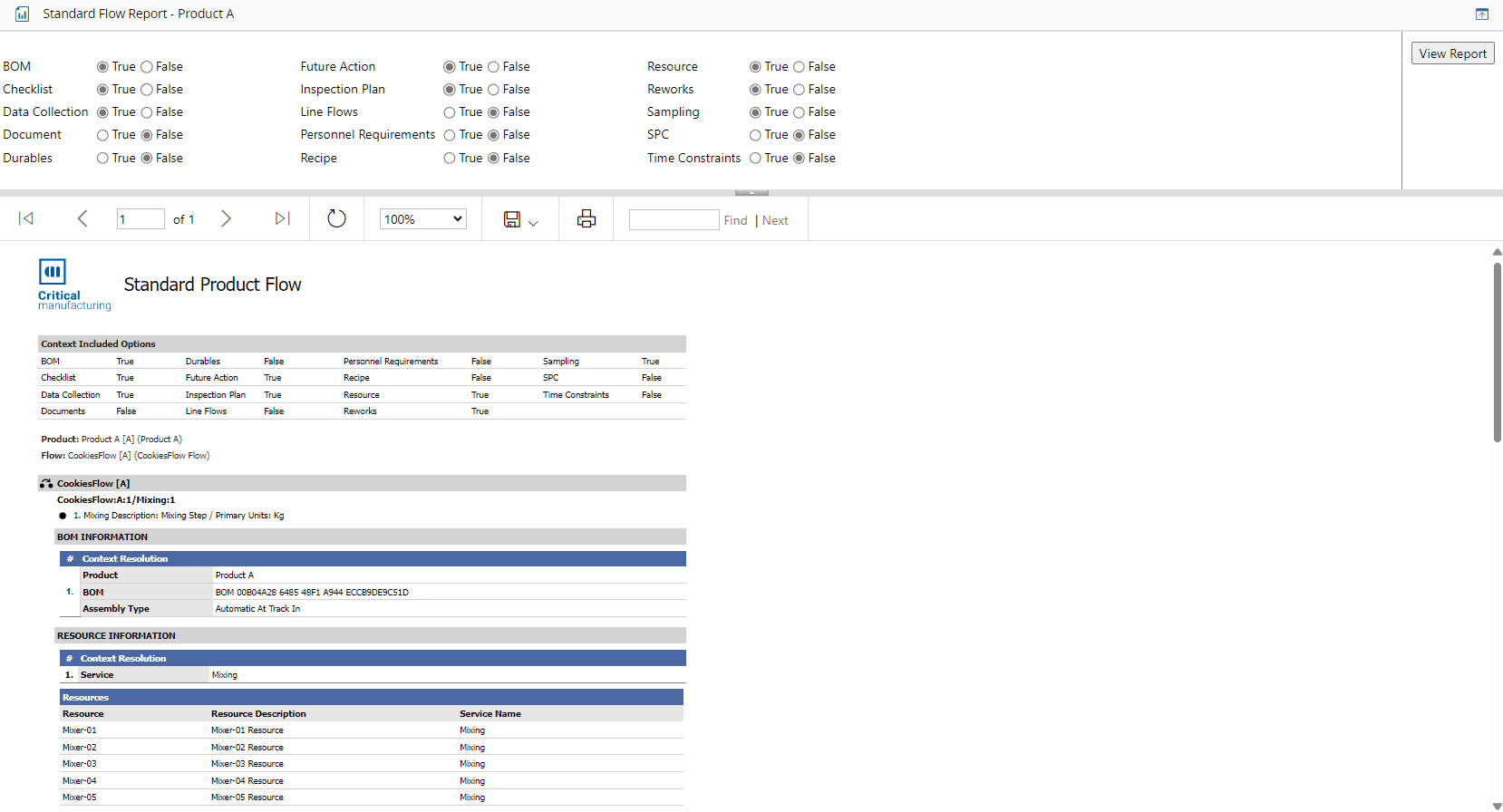This screenshot has width=1503, height=812.
Task: Enable Line Flows True radio
Action: (450, 112)
